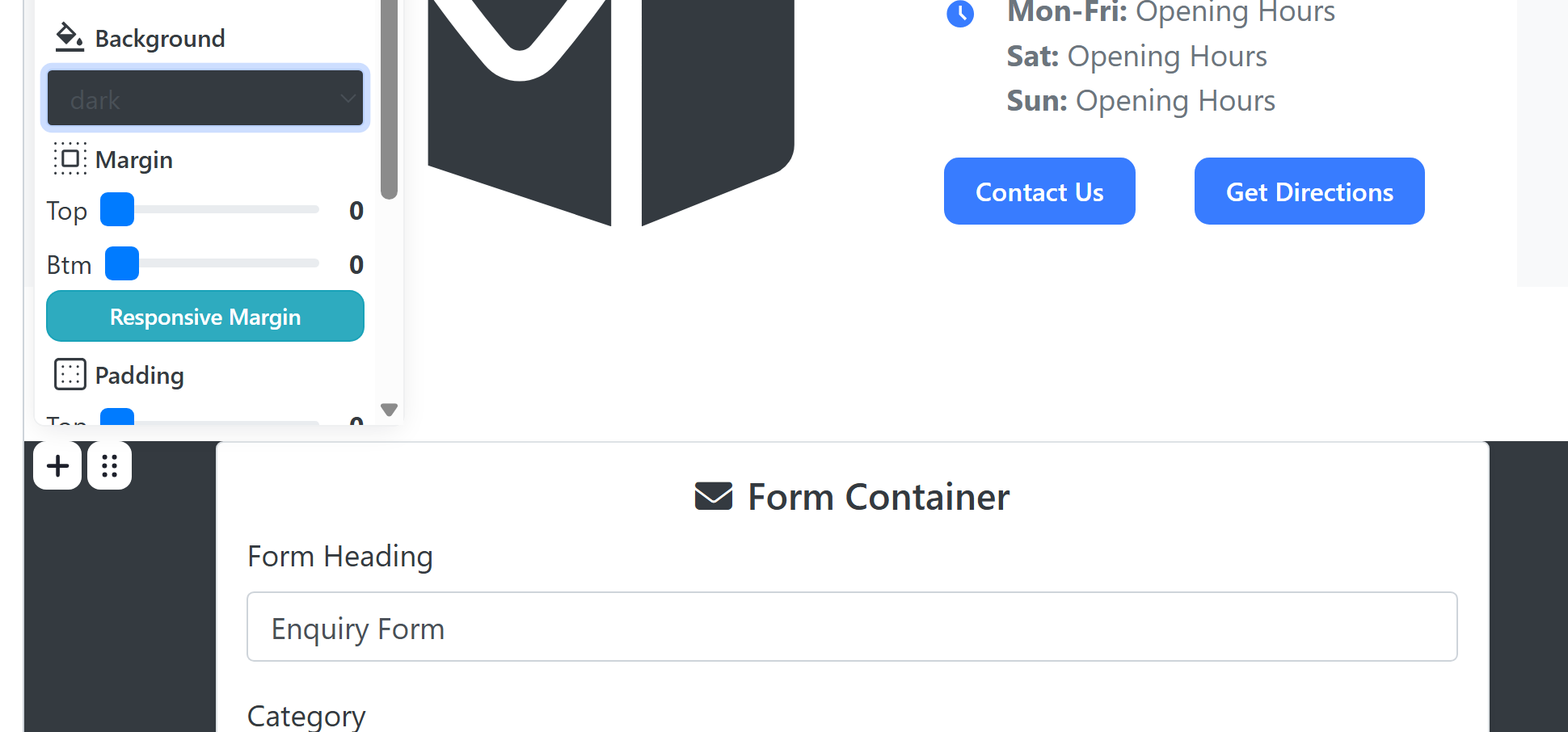
Task: Click the Margin Top slider handle
Action: [x=117, y=209]
